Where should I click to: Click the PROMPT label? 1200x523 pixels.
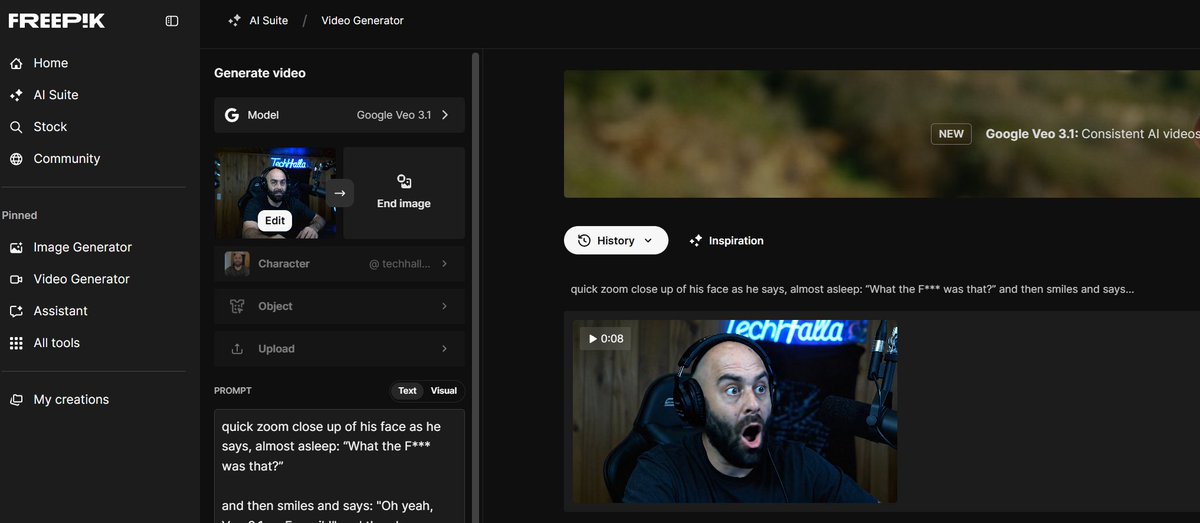(233, 391)
